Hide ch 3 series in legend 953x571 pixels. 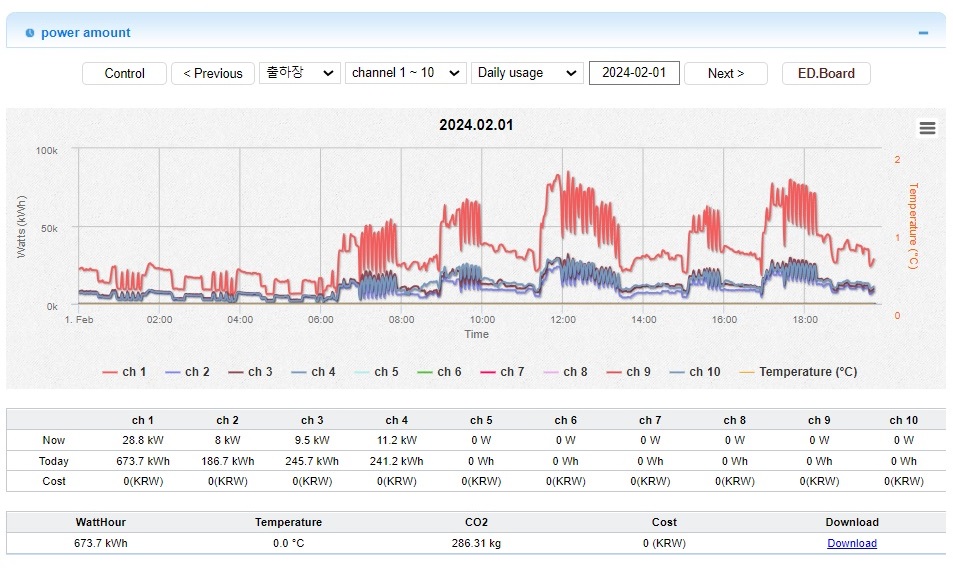tap(250, 372)
